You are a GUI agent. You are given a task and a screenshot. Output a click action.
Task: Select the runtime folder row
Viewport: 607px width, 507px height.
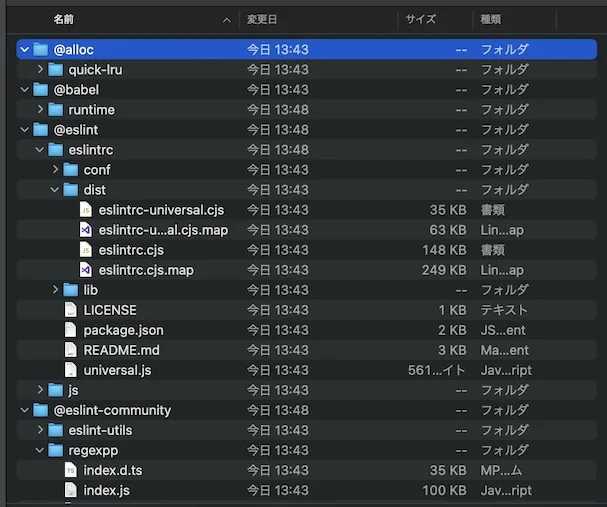click(300, 109)
